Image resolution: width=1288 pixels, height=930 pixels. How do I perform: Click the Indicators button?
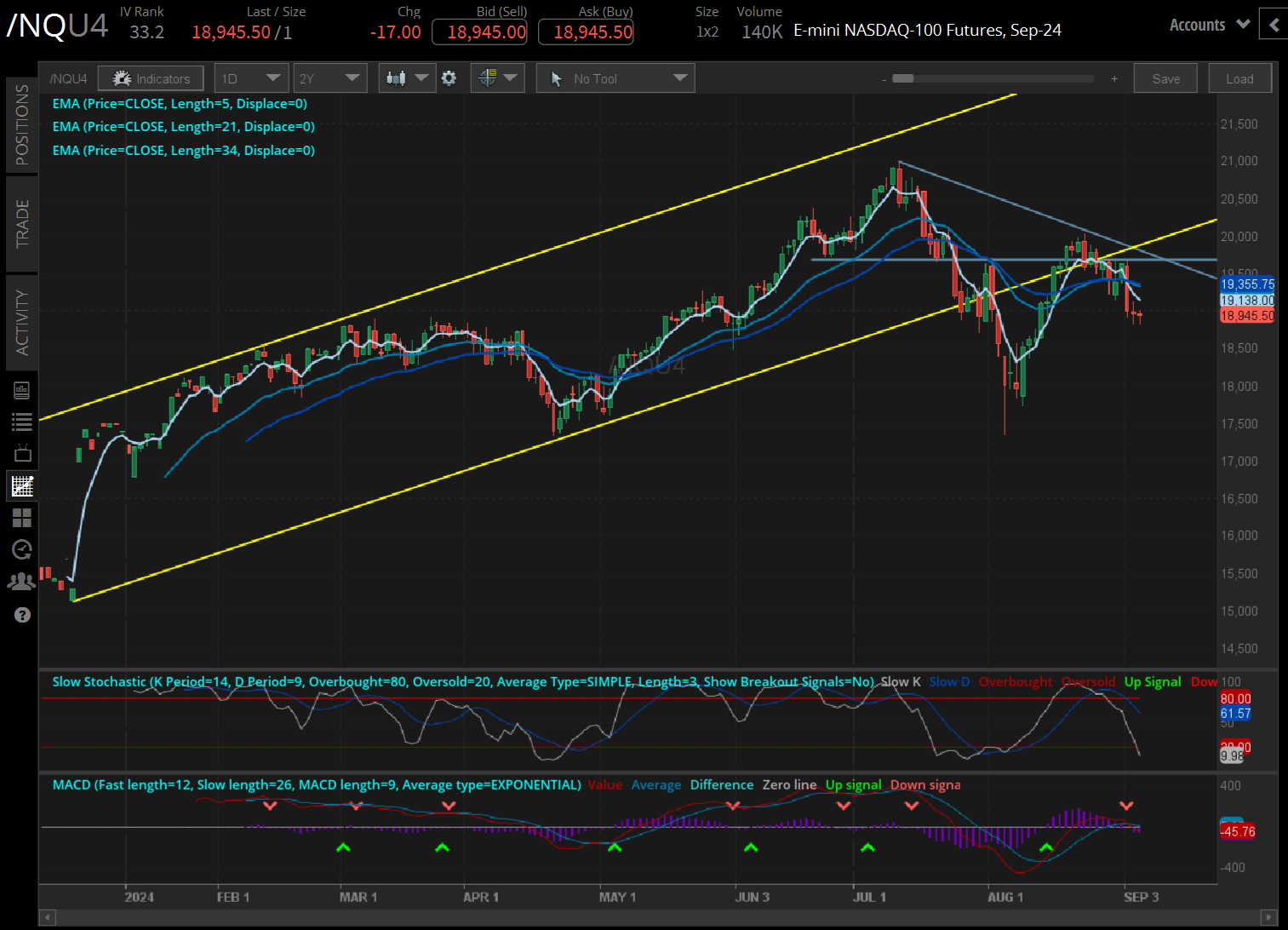[x=151, y=77]
